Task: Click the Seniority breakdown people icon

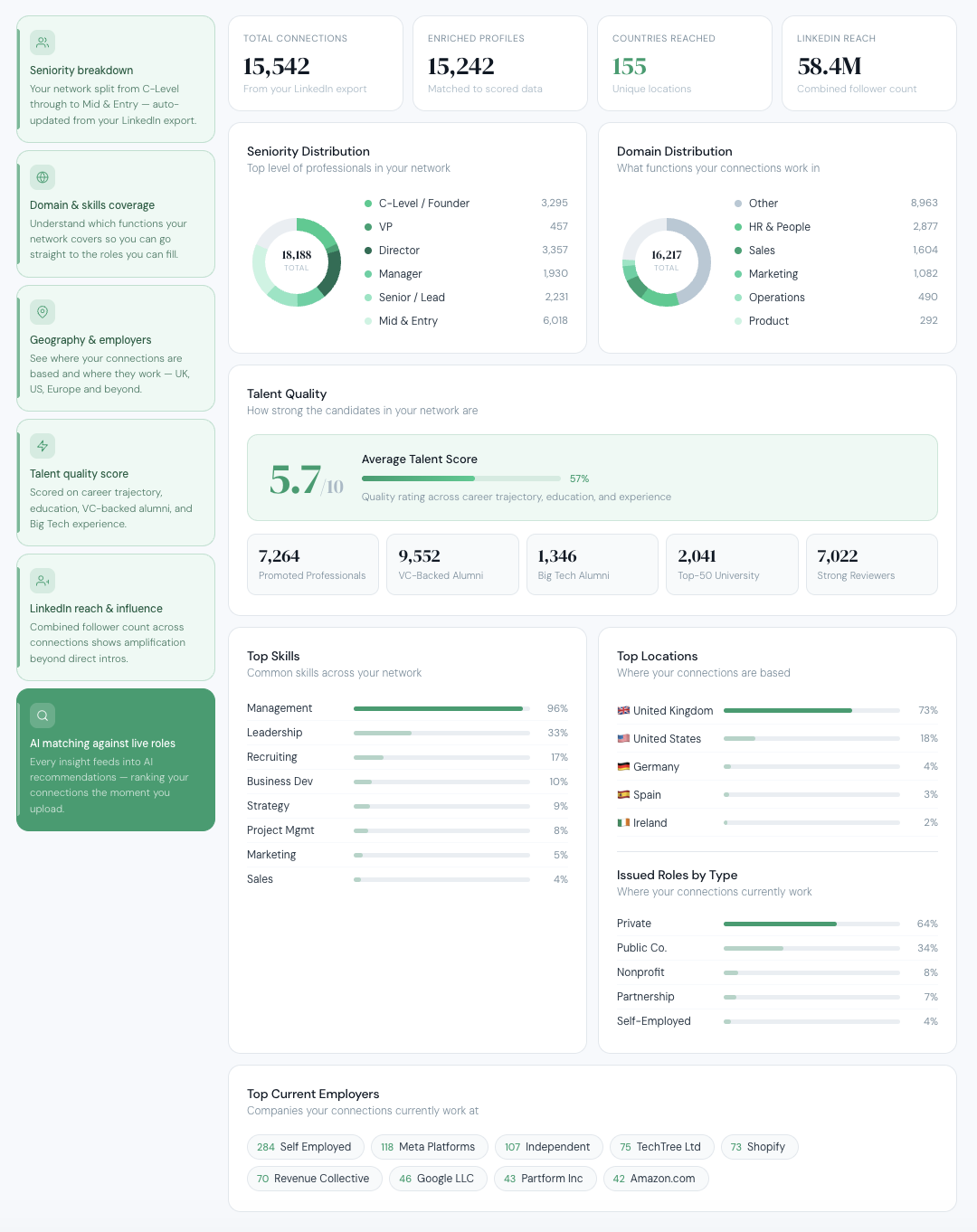Action: tap(43, 43)
